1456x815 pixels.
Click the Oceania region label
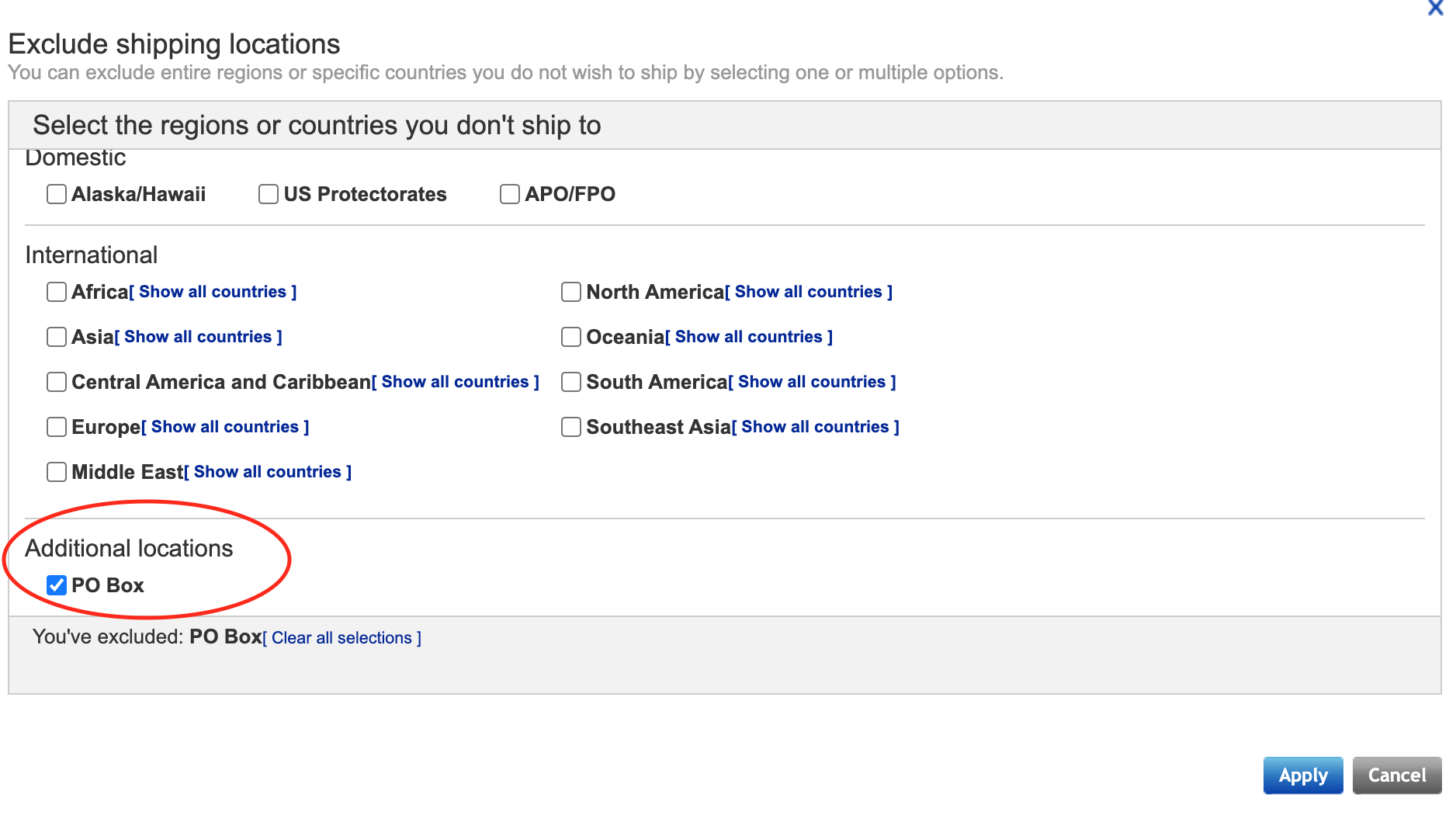pos(626,337)
